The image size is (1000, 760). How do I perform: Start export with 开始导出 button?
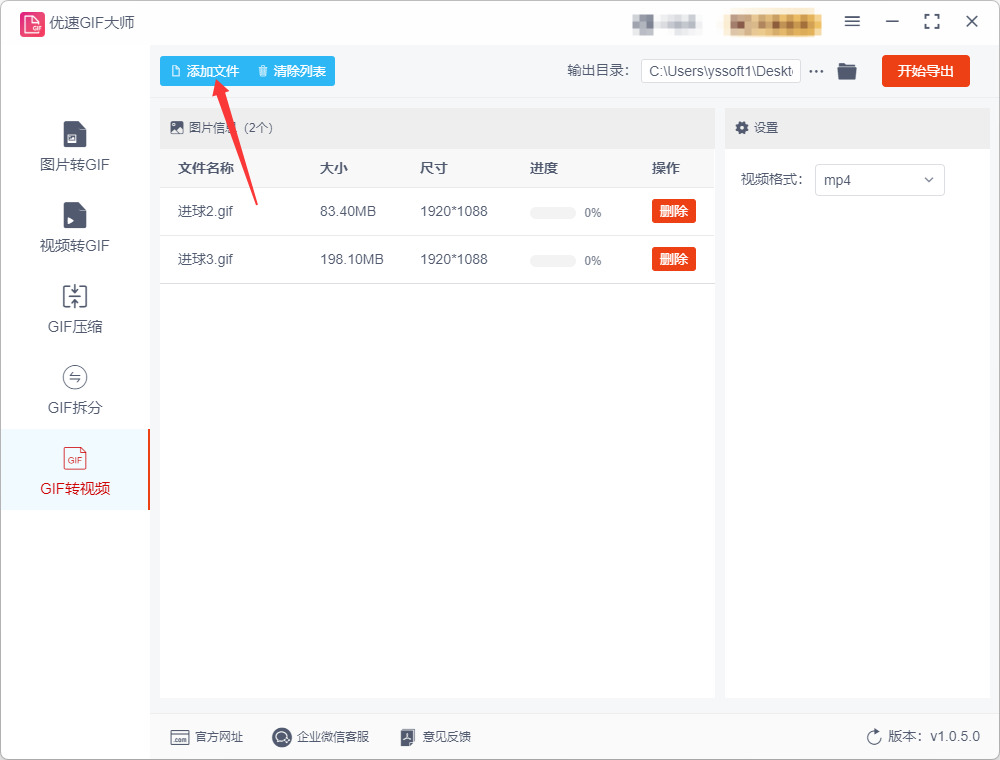tap(925, 71)
